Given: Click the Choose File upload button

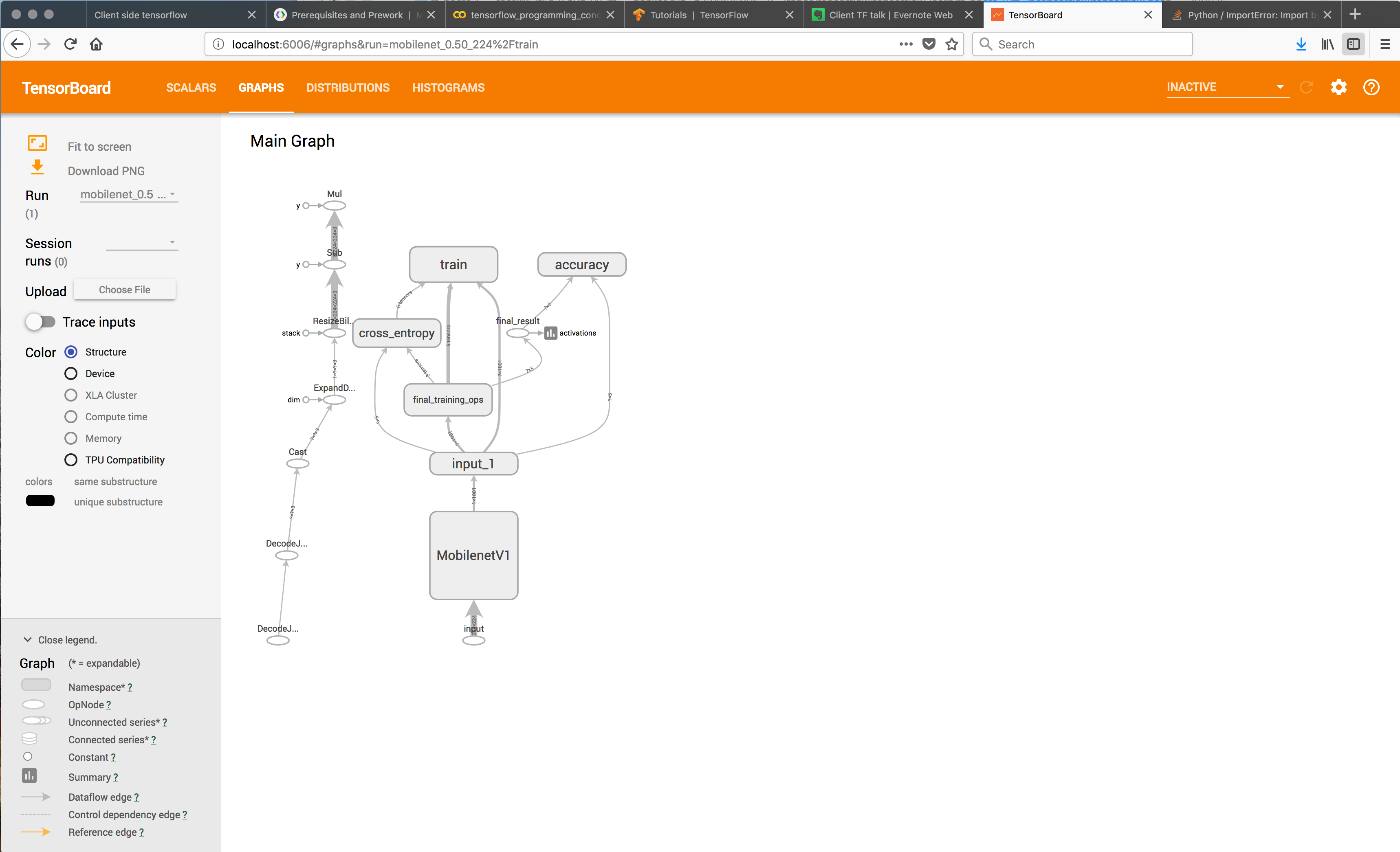Looking at the screenshot, I should pos(124,290).
